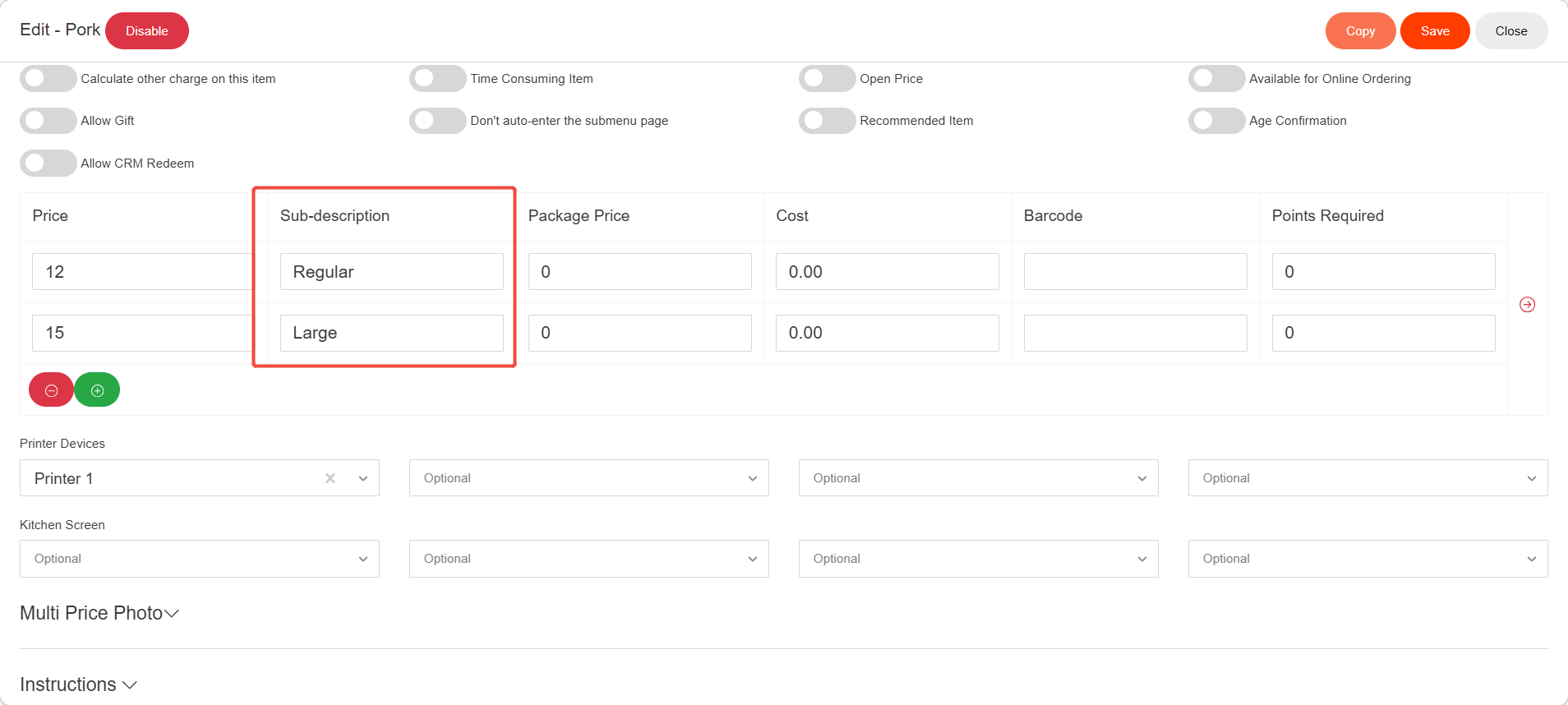This screenshot has height=705, width=1568.
Task: Turn on Open Price toggle
Action: (827, 79)
